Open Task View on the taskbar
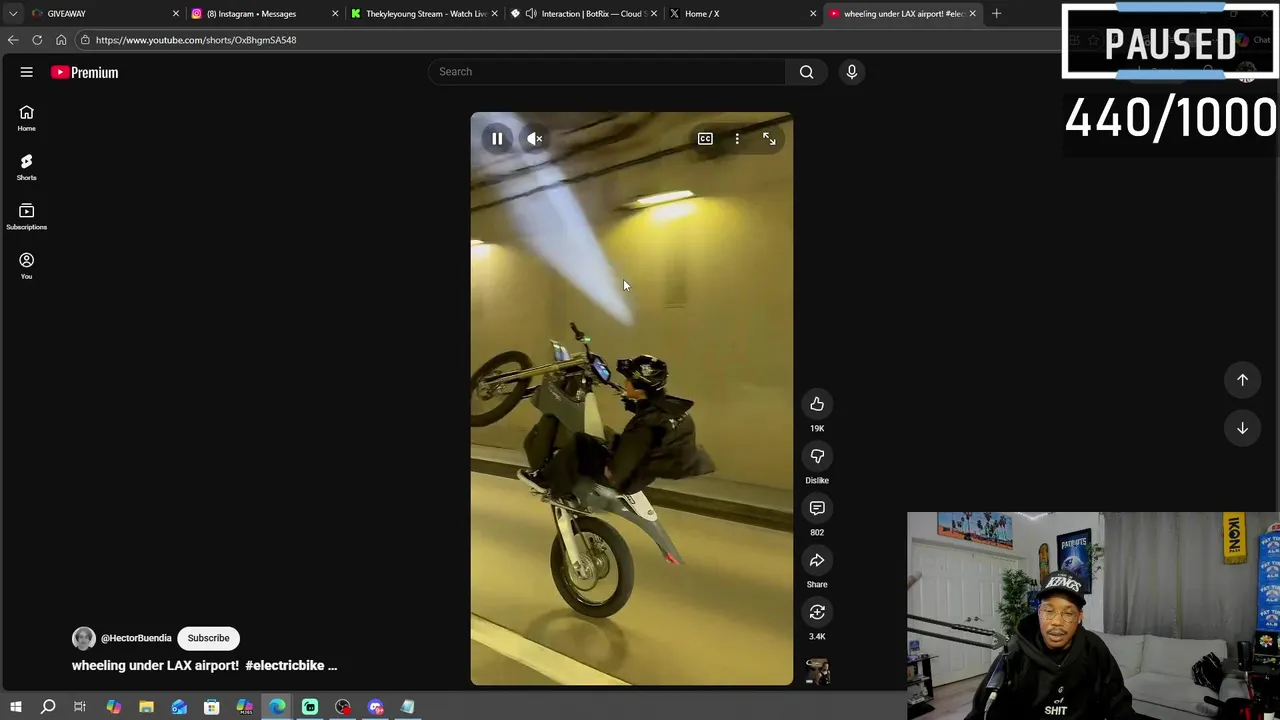1280x720 pixels. click(x=80, y=707)
